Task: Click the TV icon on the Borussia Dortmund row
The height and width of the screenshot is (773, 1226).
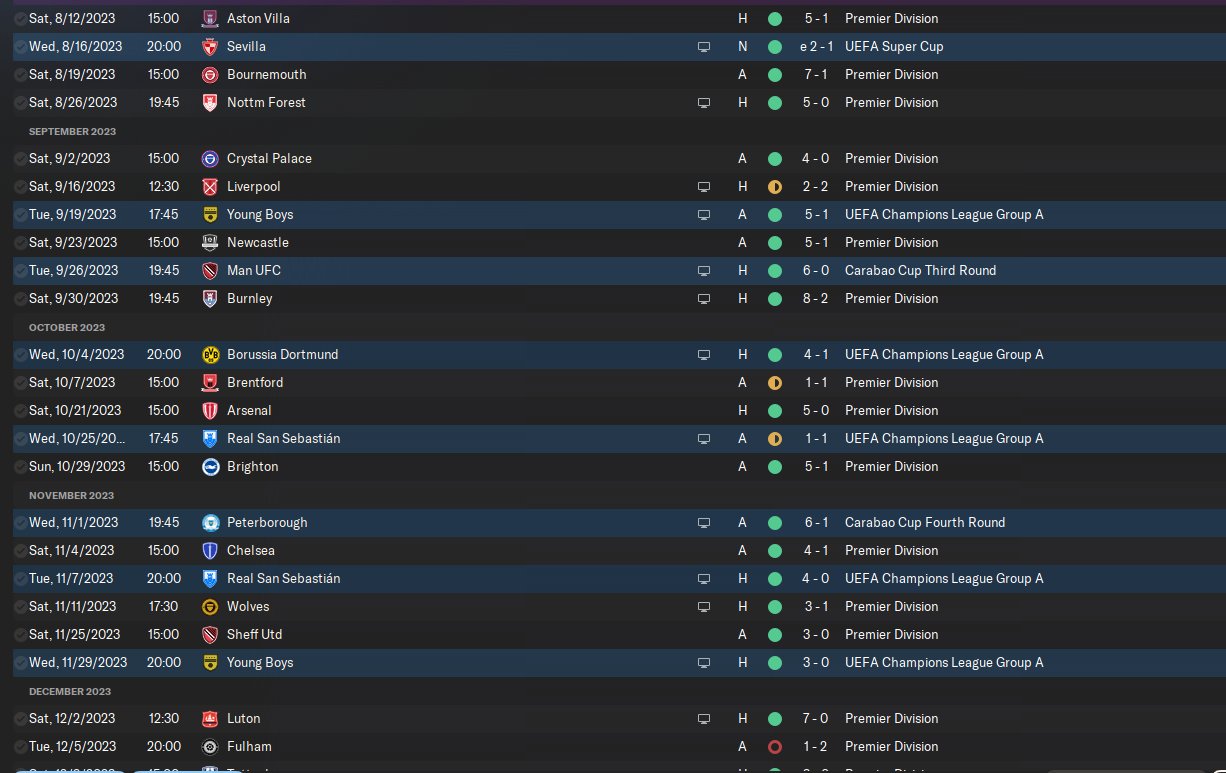Action: tap(704, 354)
